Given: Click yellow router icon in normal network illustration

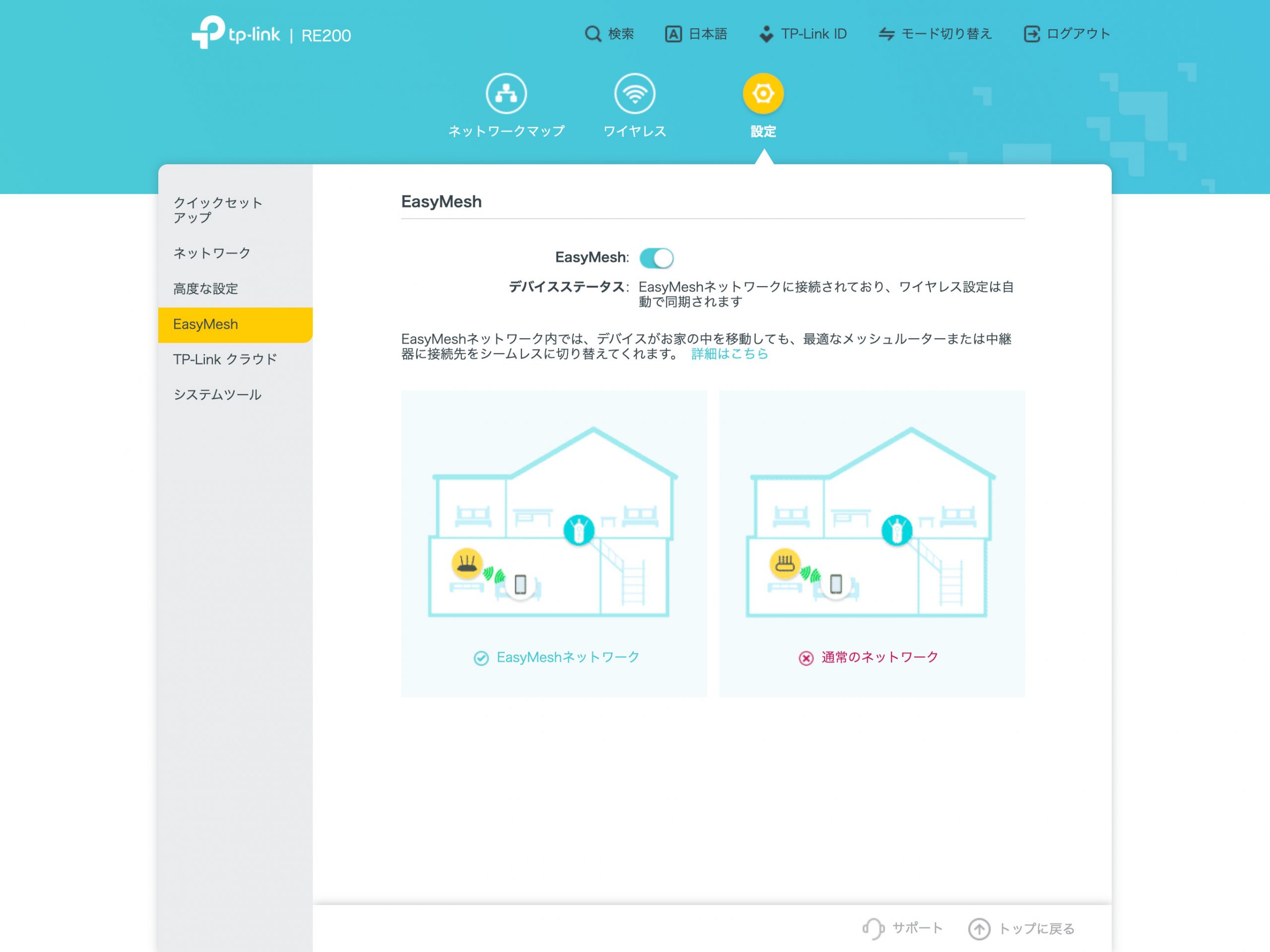Looking at the screenshot, I should pyautogui.click(x=785, y=563).
